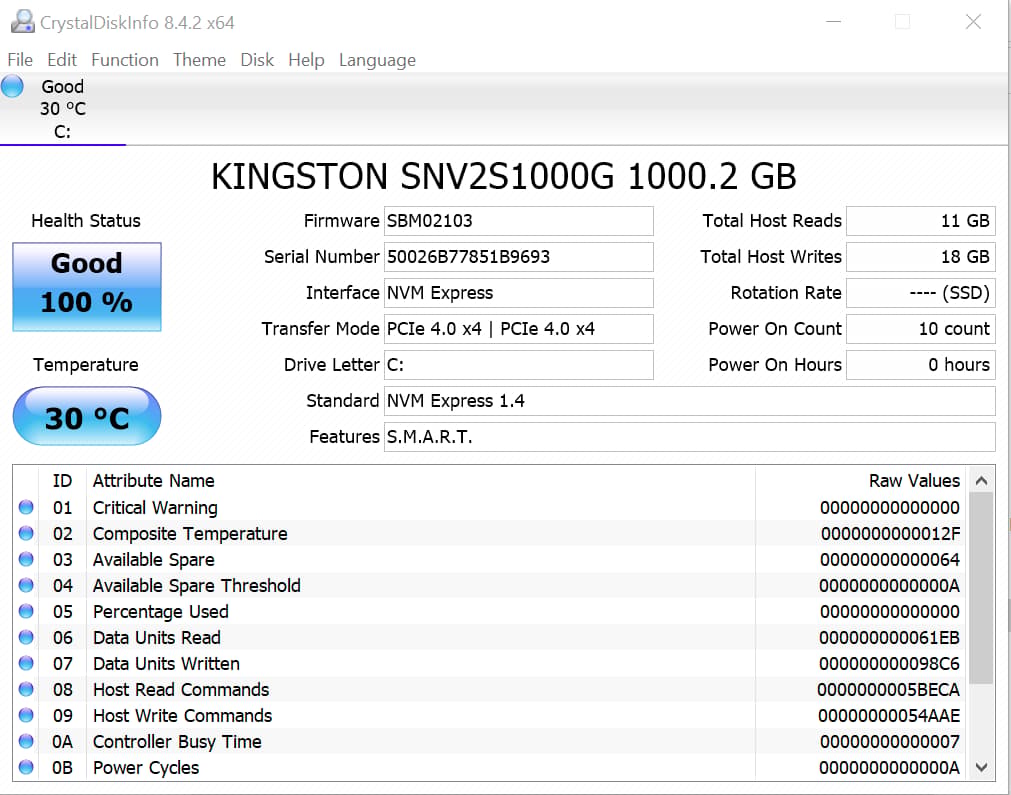The image size is (1011, 795).
Task: Open the Help menu
Action: coord(306,60)
